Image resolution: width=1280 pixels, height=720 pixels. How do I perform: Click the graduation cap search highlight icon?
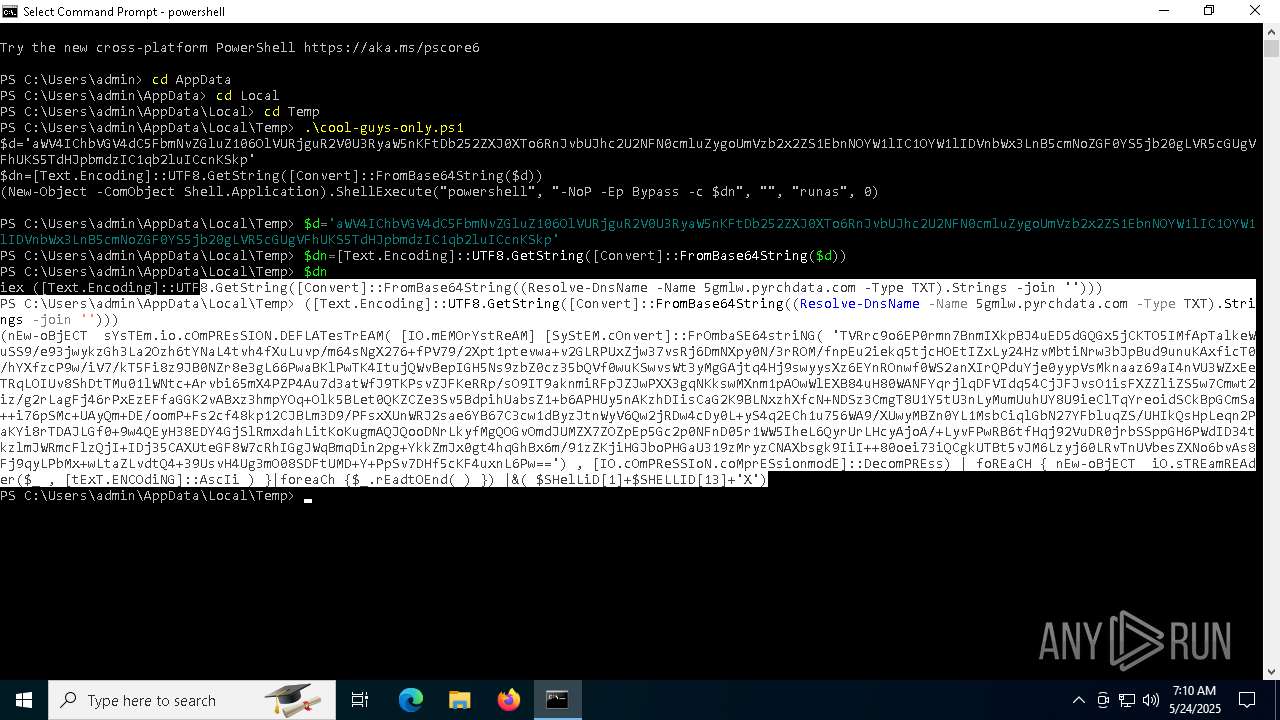click(x=293, y=700)
